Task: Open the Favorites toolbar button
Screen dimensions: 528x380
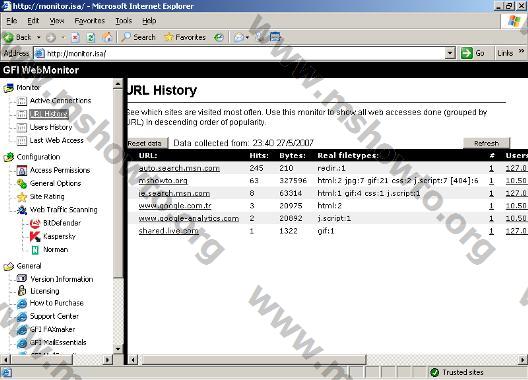Action: tap(185, 37)
